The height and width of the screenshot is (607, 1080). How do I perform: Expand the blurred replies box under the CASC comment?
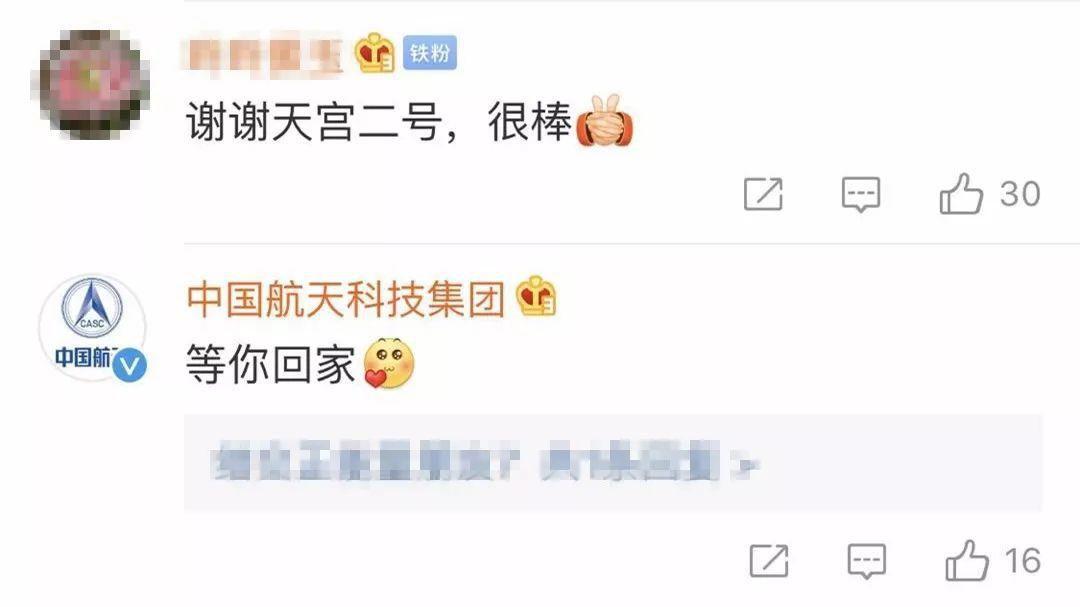(612, 462)
